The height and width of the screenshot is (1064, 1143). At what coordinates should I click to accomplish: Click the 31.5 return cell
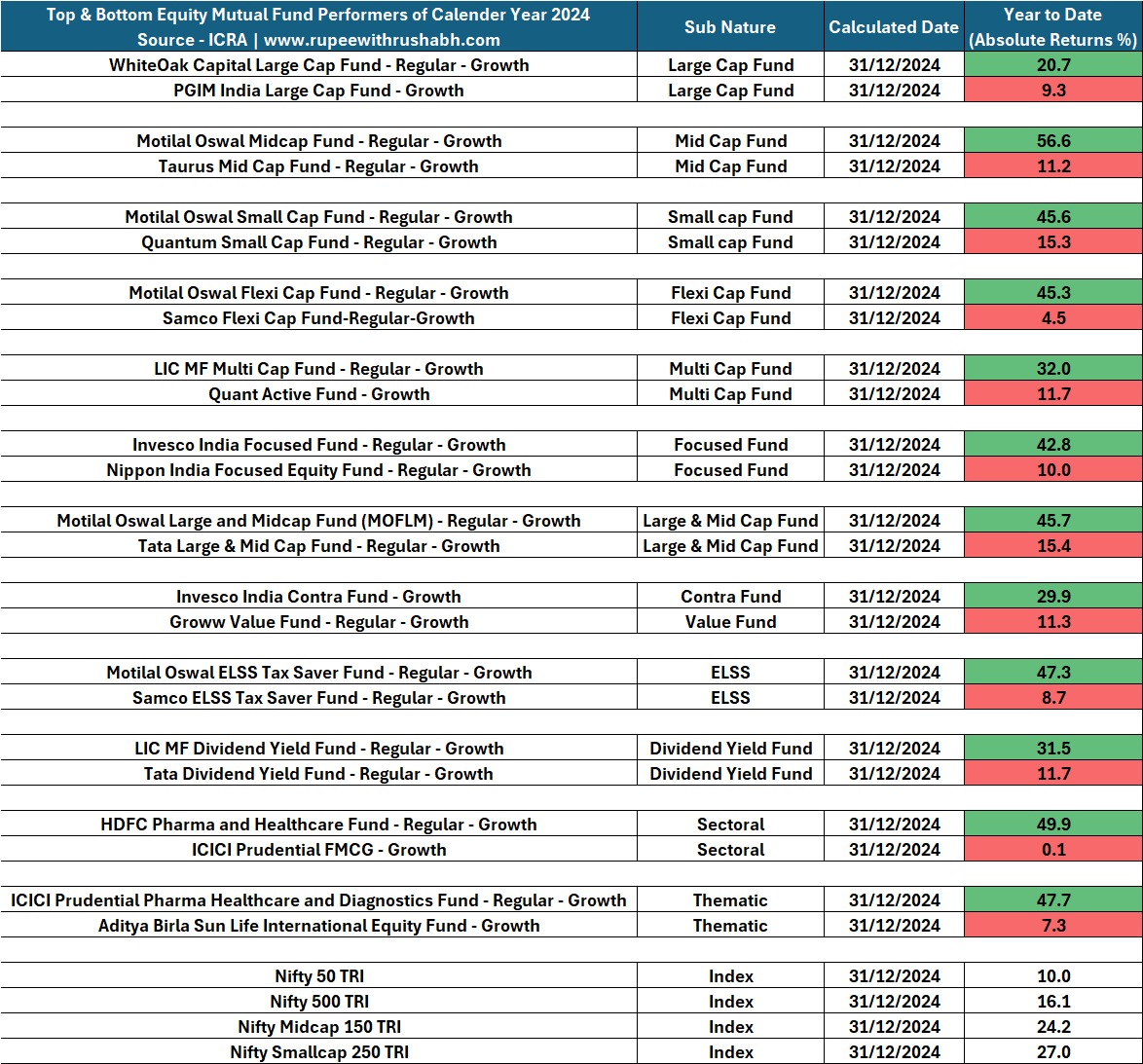pyautogui.click(x=1053, y=749)
